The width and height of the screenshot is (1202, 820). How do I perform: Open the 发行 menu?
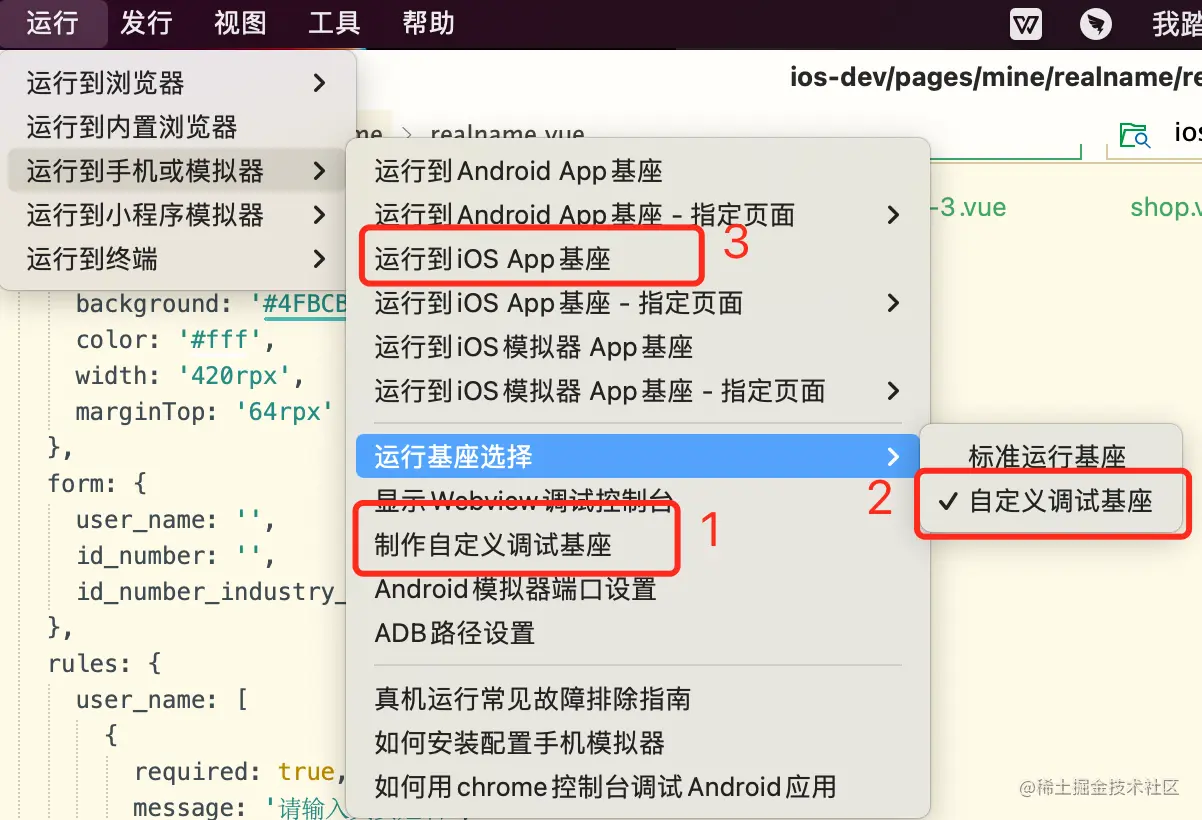tap(147, 22)
